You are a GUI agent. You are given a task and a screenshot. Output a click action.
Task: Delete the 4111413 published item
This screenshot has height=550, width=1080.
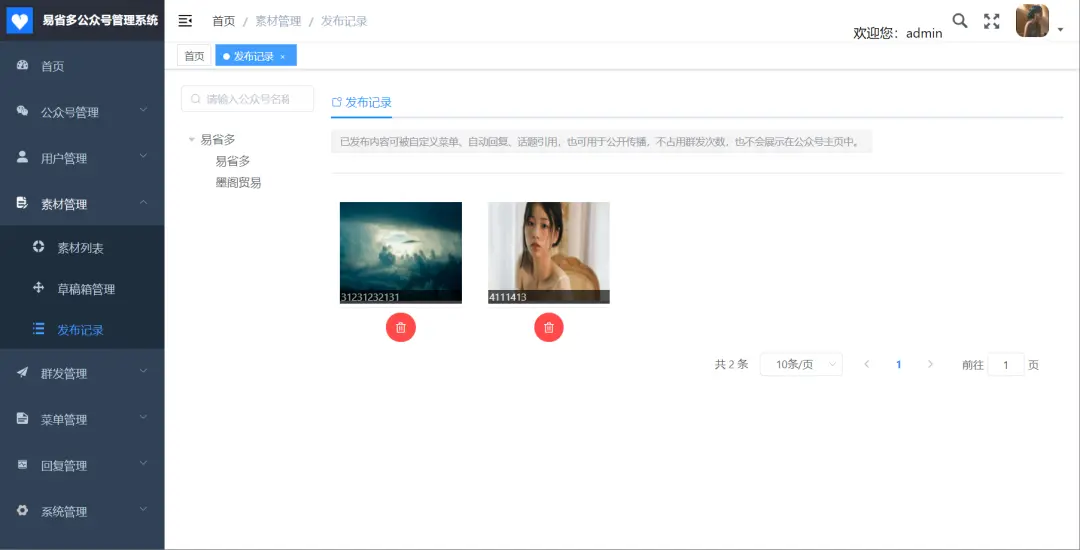549,328
